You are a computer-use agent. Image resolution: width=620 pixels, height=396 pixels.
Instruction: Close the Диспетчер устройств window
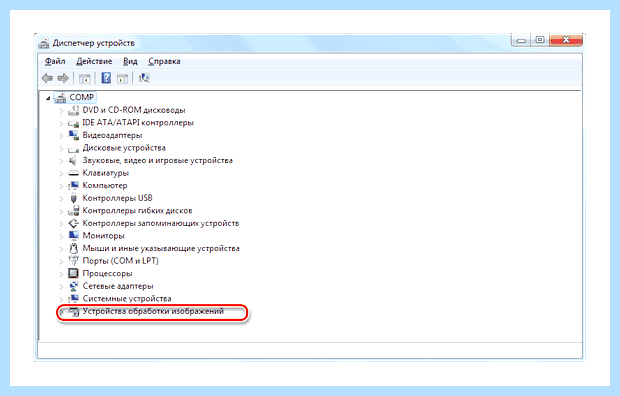[x=566, y=40]
